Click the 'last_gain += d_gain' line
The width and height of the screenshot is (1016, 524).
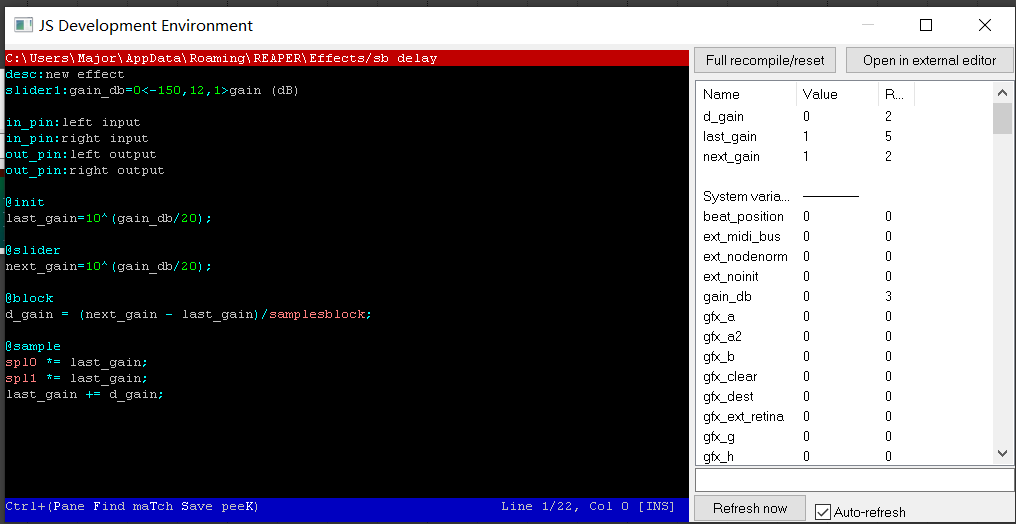[x=85, y=394]
